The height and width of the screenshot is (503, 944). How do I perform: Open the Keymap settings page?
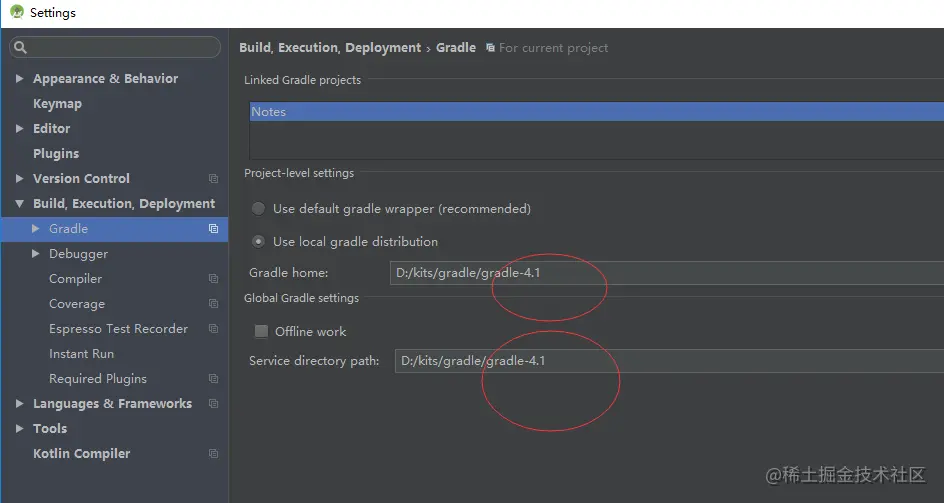coord(57,104)
